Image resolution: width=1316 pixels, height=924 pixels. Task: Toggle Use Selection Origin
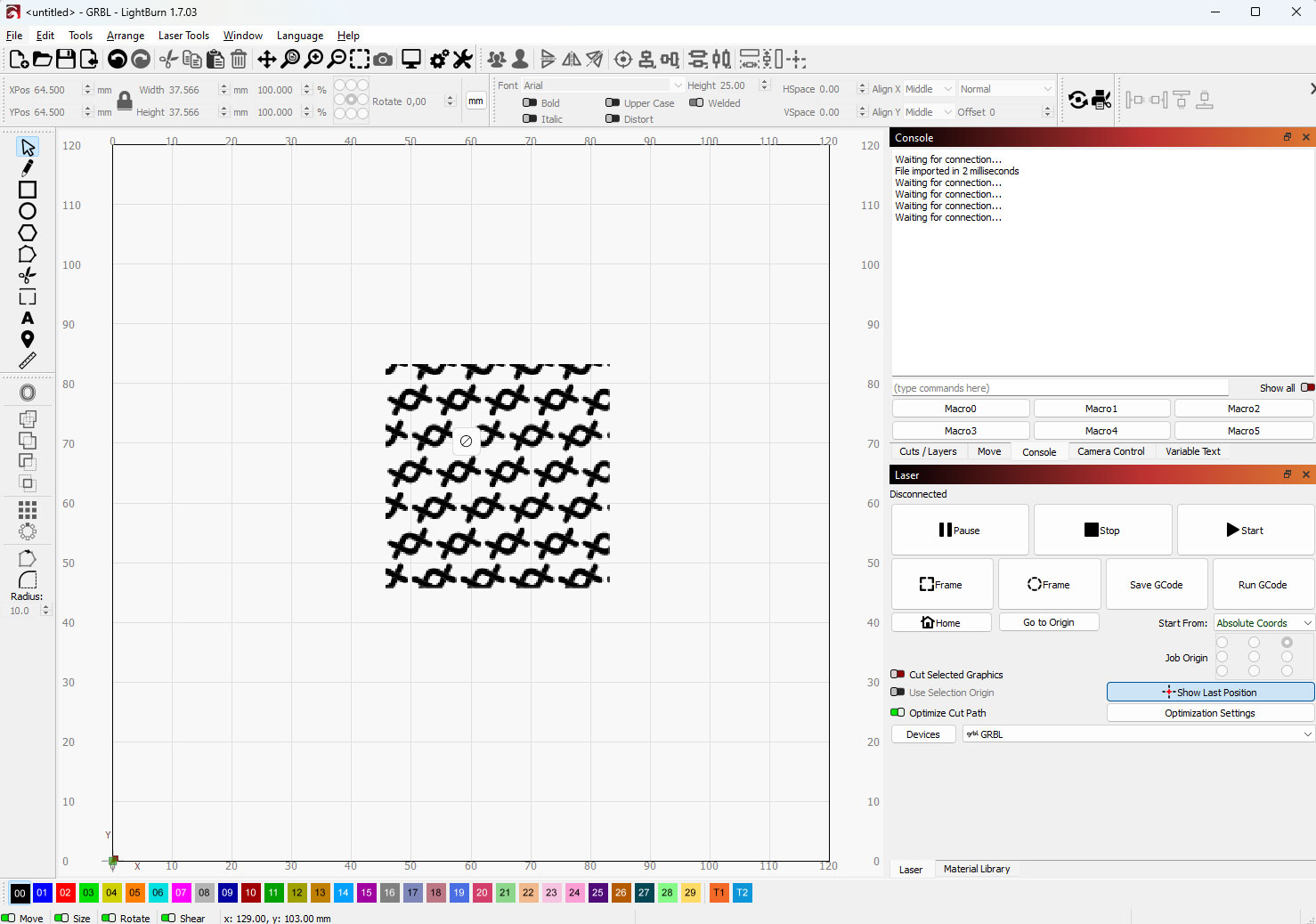[x=898, y=693]
